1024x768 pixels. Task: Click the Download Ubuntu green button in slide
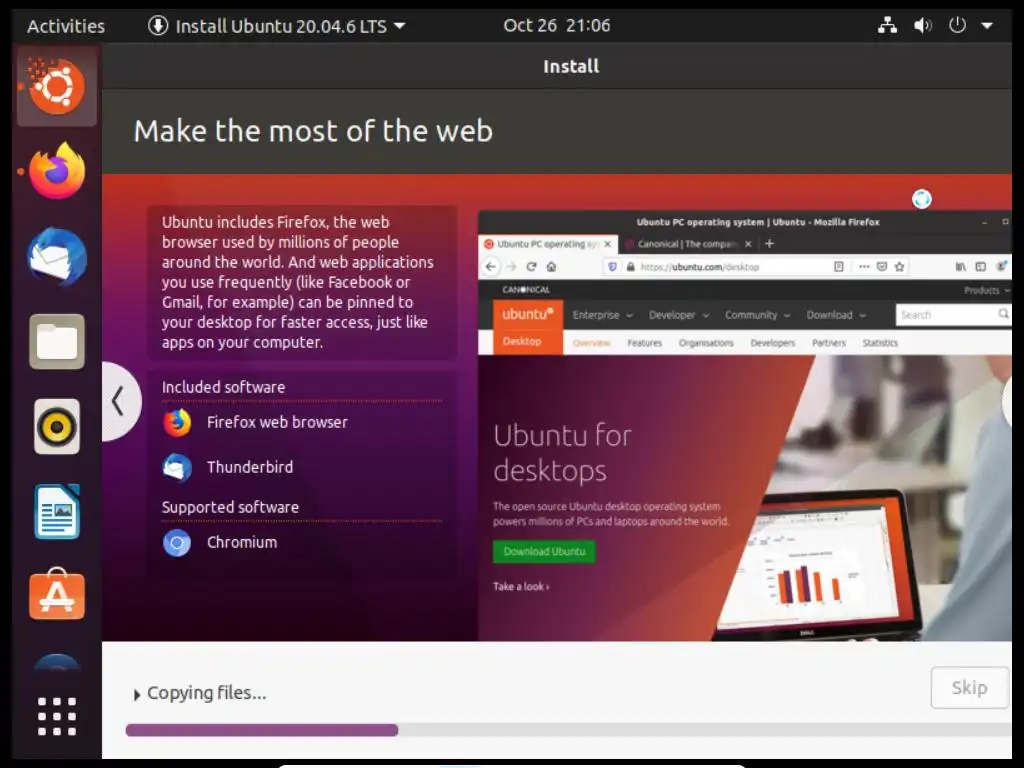tap(544, 551)
